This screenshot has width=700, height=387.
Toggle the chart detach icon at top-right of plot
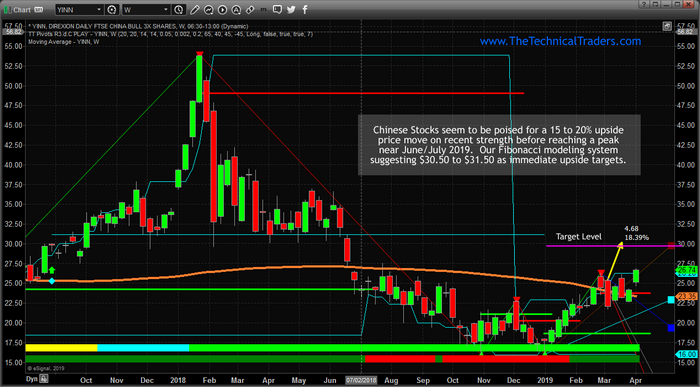pyautogui.click(x=667, y=26)
